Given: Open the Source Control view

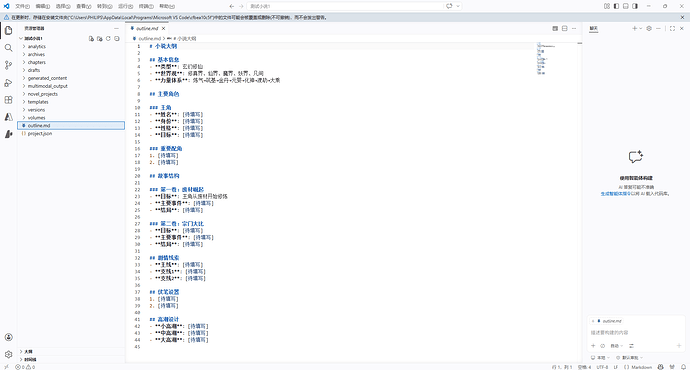Looking at the screenshot, I should coord(8,65).
